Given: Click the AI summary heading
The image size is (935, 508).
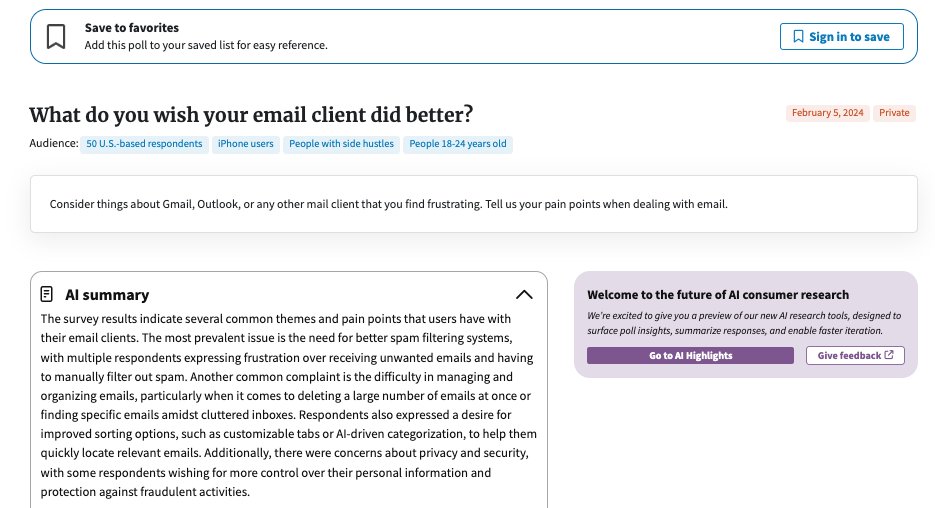Looking at the screenshot, I should [107, 295].
